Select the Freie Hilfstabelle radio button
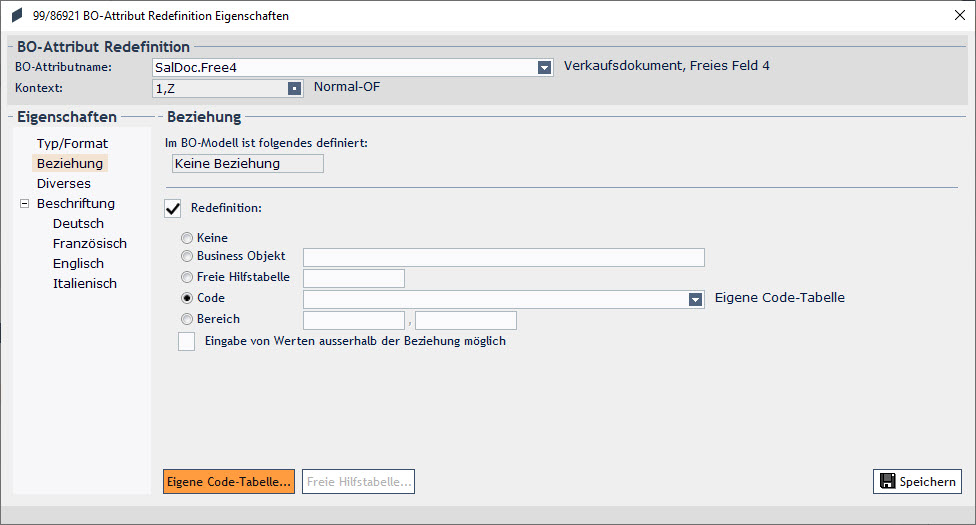This screenshot has width=976, height=525. tap(187, 277)
